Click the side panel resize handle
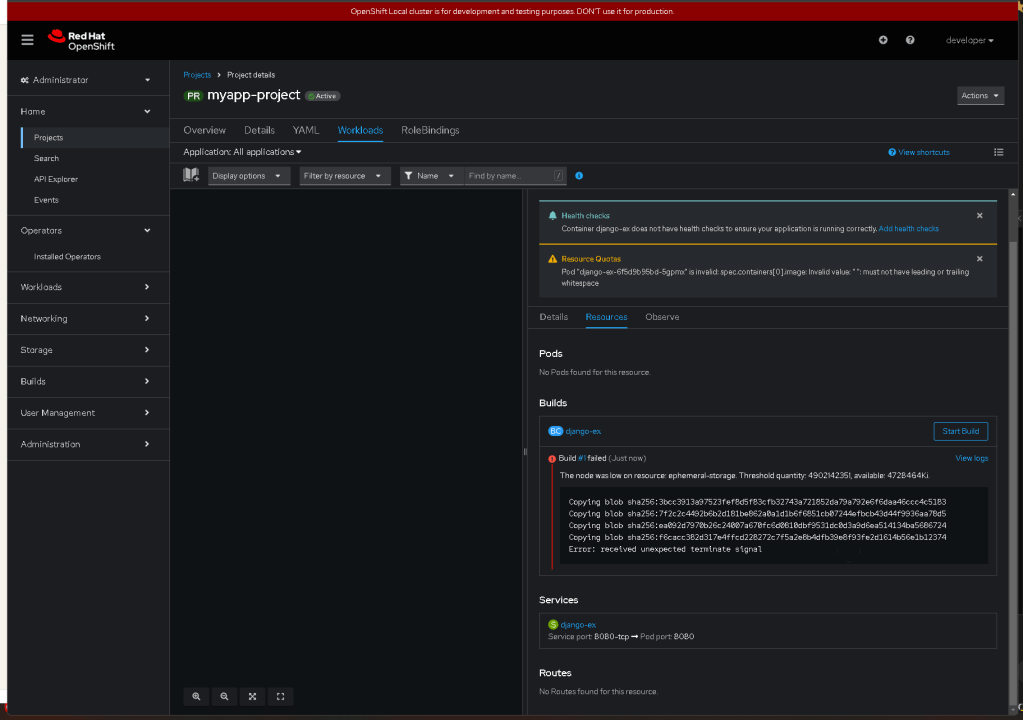 click(x=525, y=451)
